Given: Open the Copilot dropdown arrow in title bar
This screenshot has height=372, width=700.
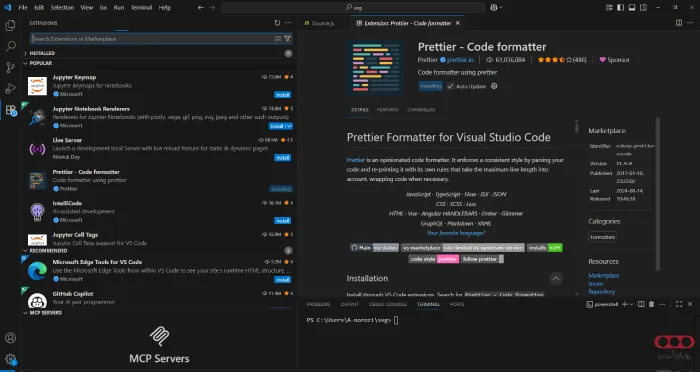Looking at the screenshot, I should [501, 8].
